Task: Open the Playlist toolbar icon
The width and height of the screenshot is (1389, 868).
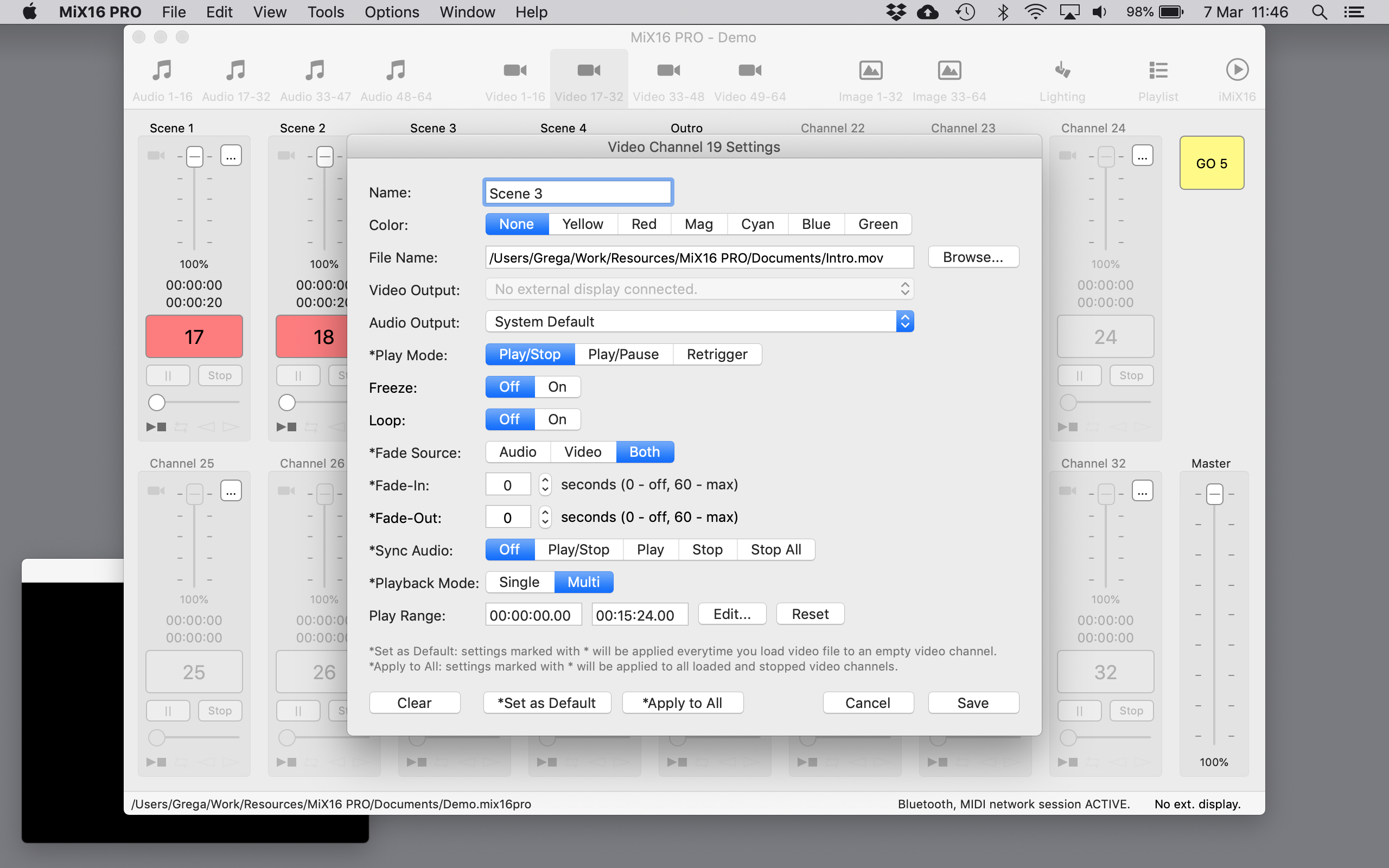Action: 1158,71
